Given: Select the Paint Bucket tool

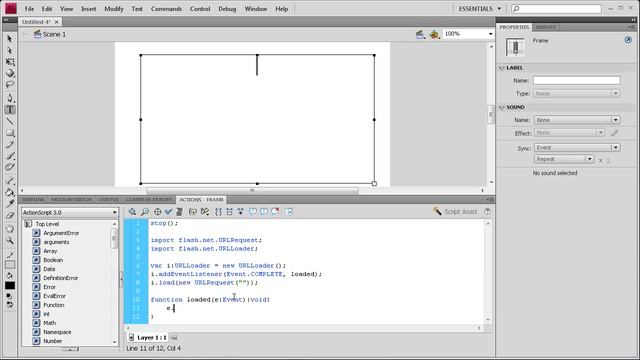Looking at the screenshot, I should pos(10,192).
